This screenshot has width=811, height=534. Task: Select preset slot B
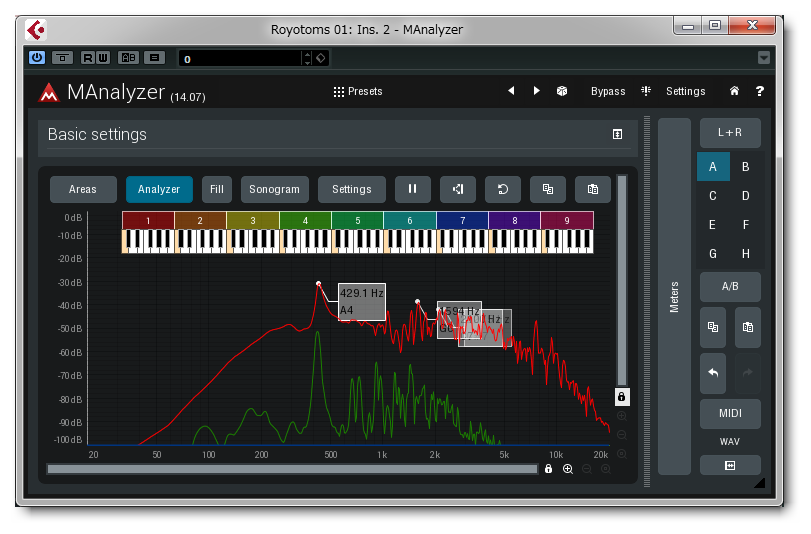(x=746, y=167)
